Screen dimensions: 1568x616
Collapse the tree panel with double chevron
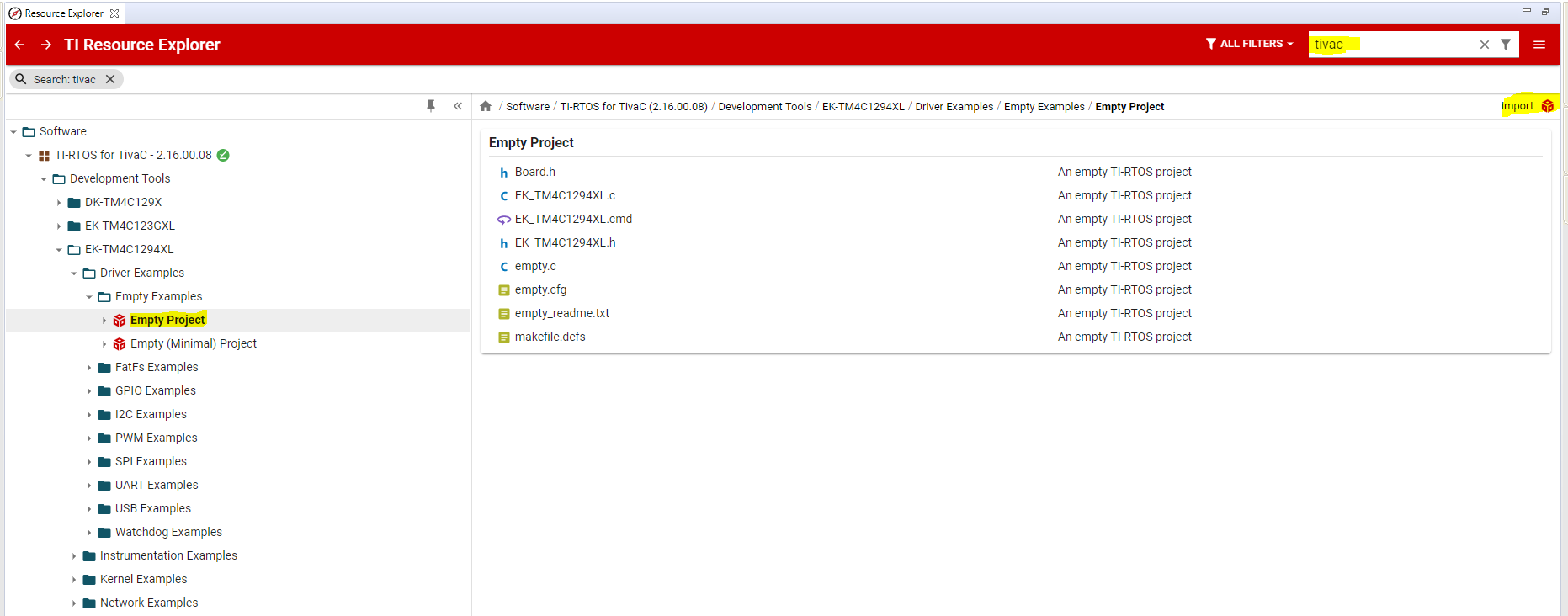(458, 106)
